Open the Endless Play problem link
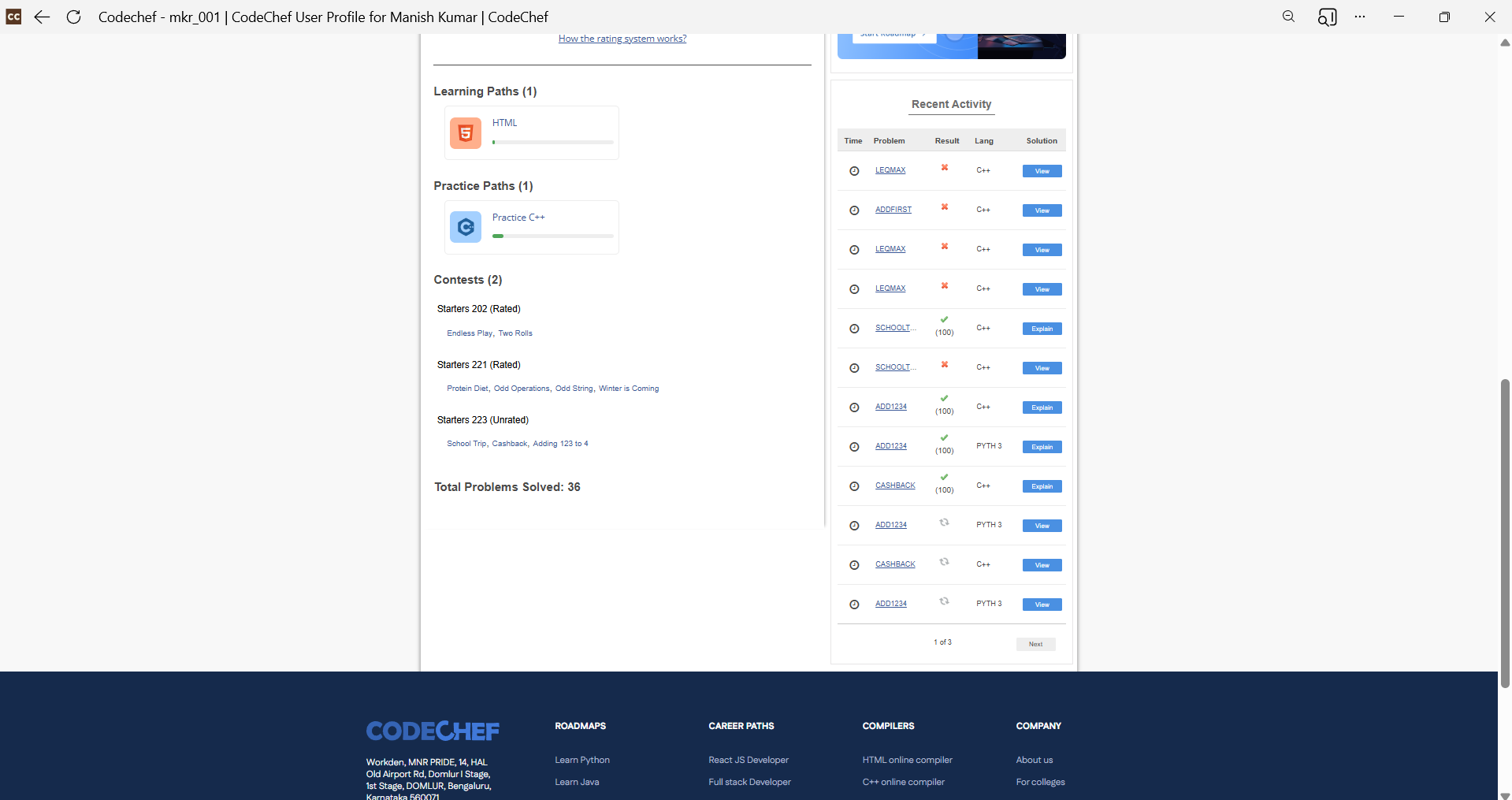 tap(470, 333)
